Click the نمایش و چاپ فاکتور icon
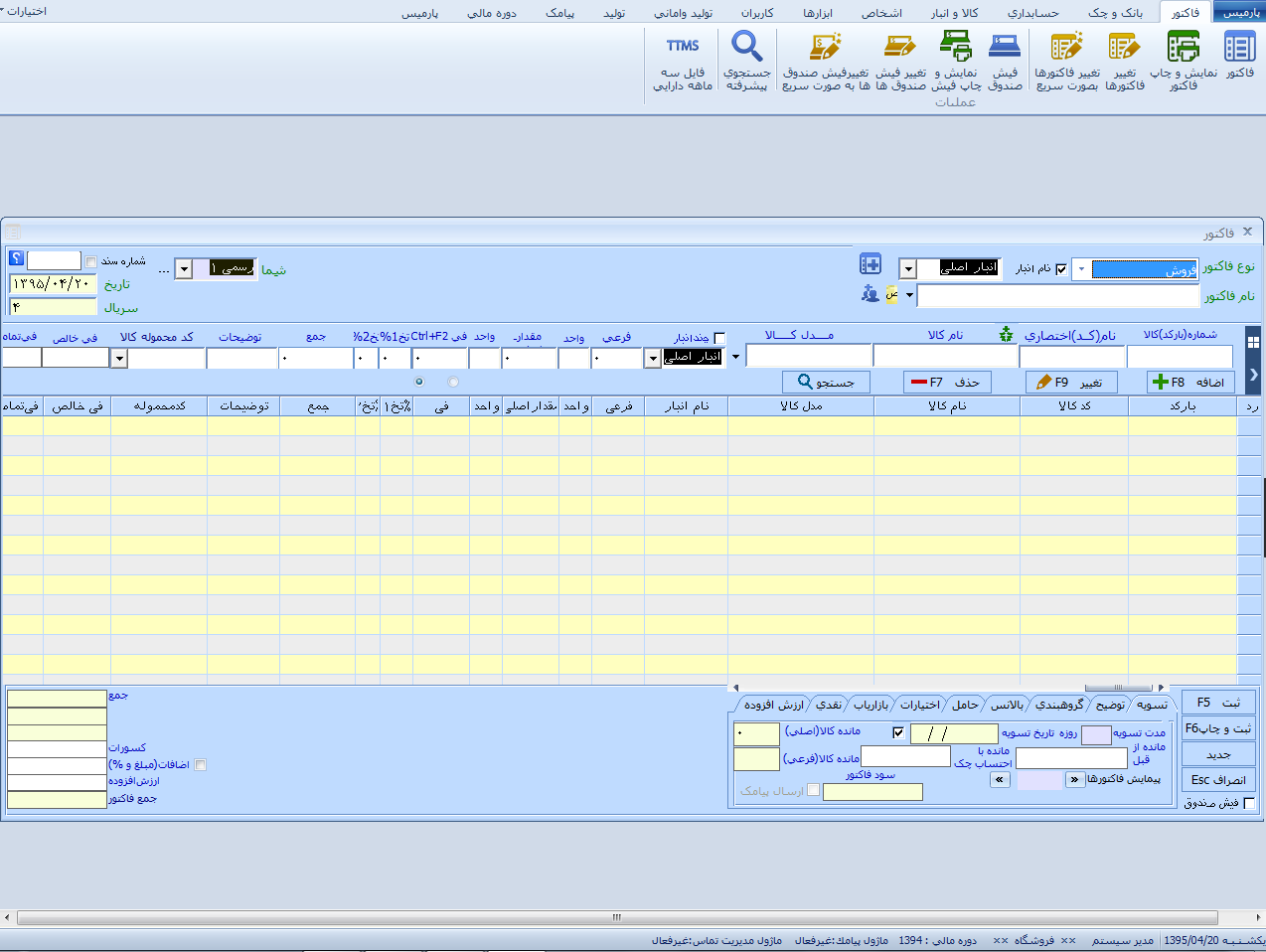Screen dimensions: 1266x952 (1183, 60)
